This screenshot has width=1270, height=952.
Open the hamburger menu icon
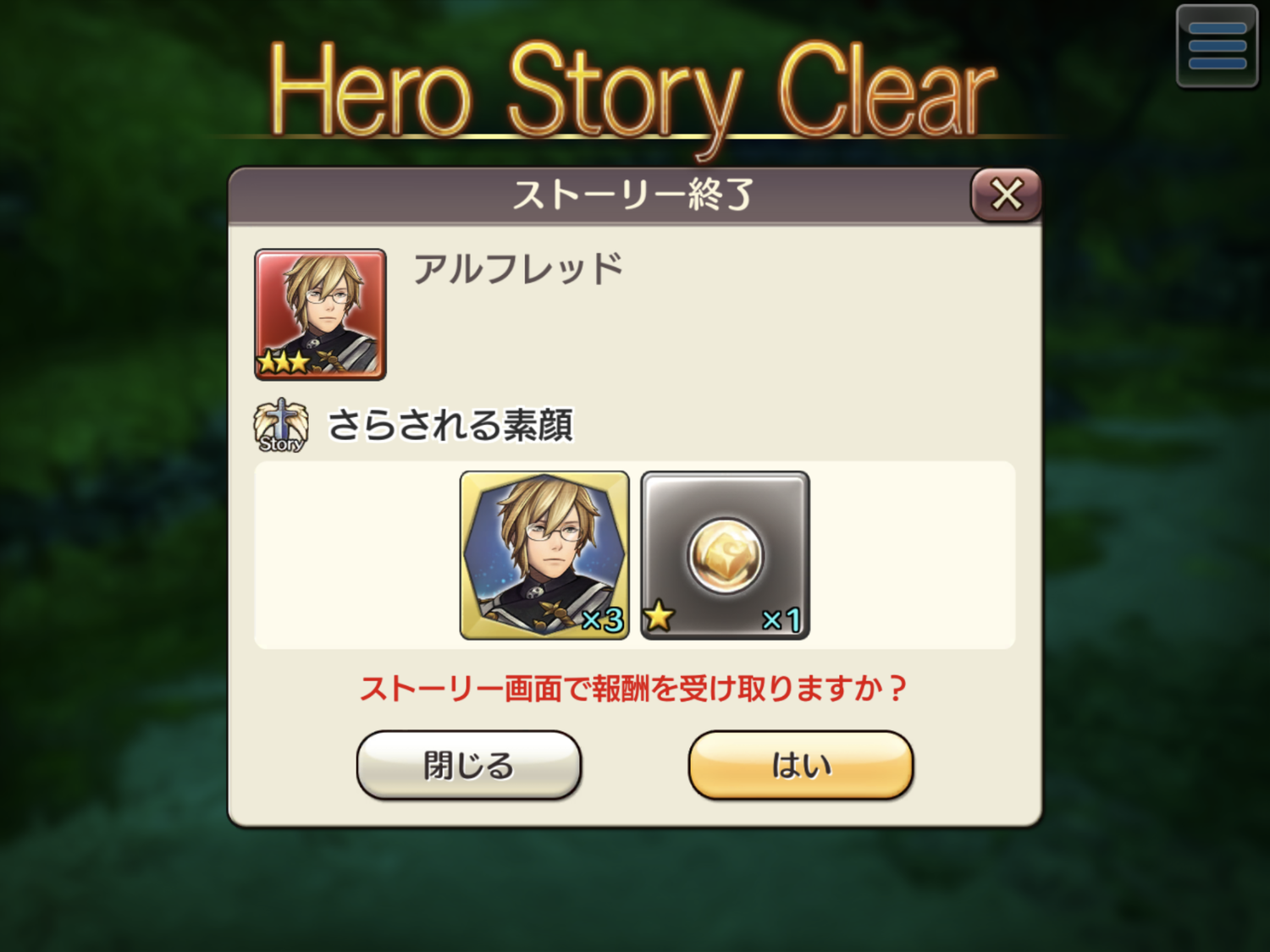pos(1217,46)
